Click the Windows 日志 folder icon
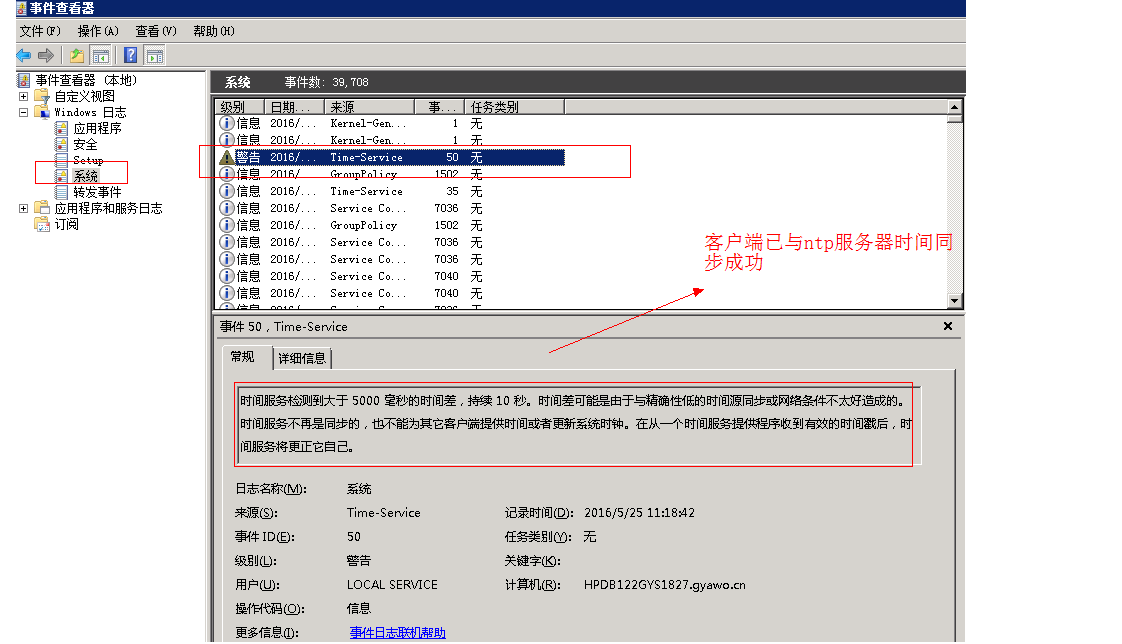 click(42, 112)
